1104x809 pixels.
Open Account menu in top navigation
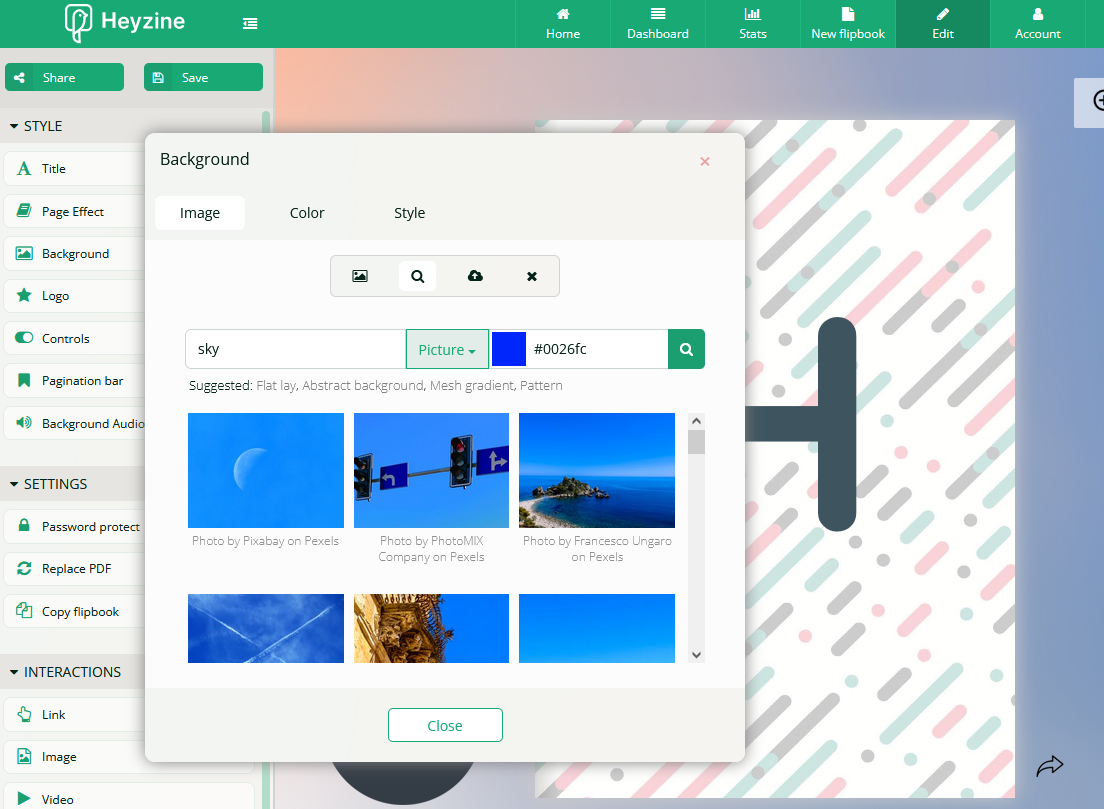pos(1038,24)
